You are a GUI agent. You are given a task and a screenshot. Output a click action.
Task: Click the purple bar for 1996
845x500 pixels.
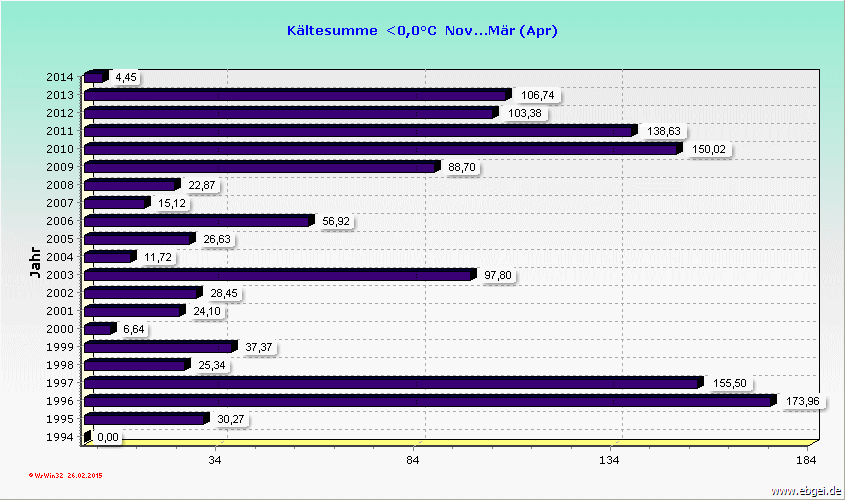click(x=430, y=401)
